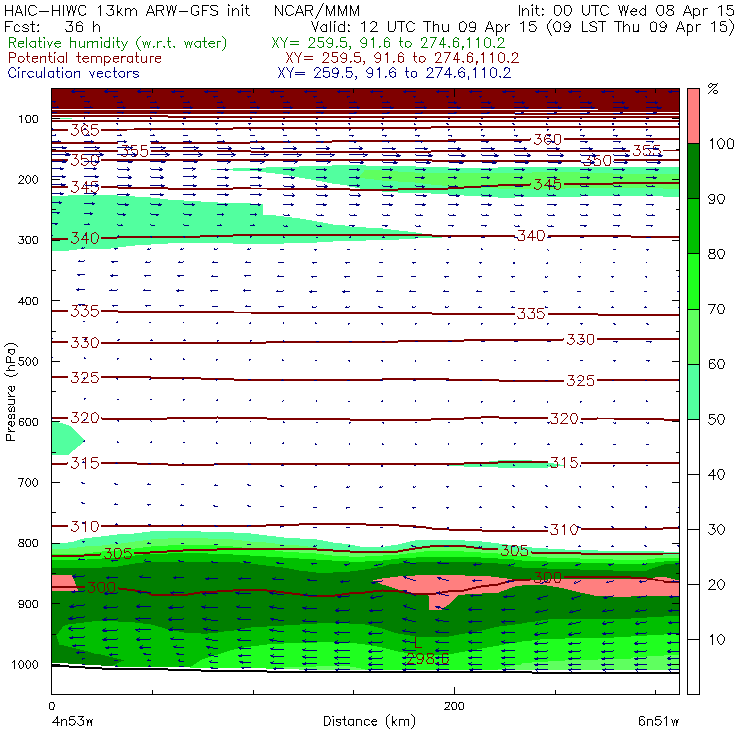Click the 'Pressure (hPa)' axis title
740x740 pixels.
(x=10, y=392)
